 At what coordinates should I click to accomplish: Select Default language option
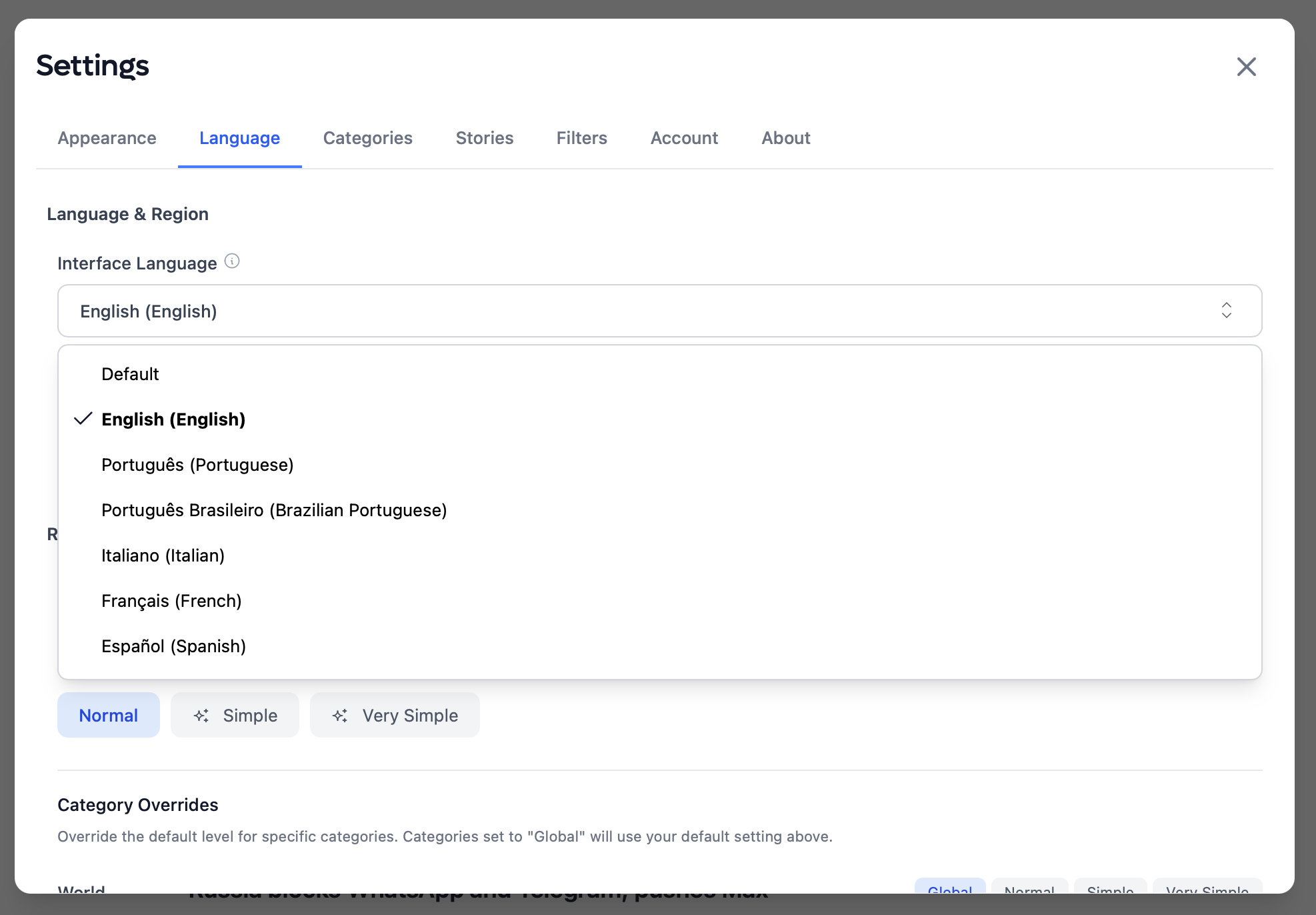(130, 374)
